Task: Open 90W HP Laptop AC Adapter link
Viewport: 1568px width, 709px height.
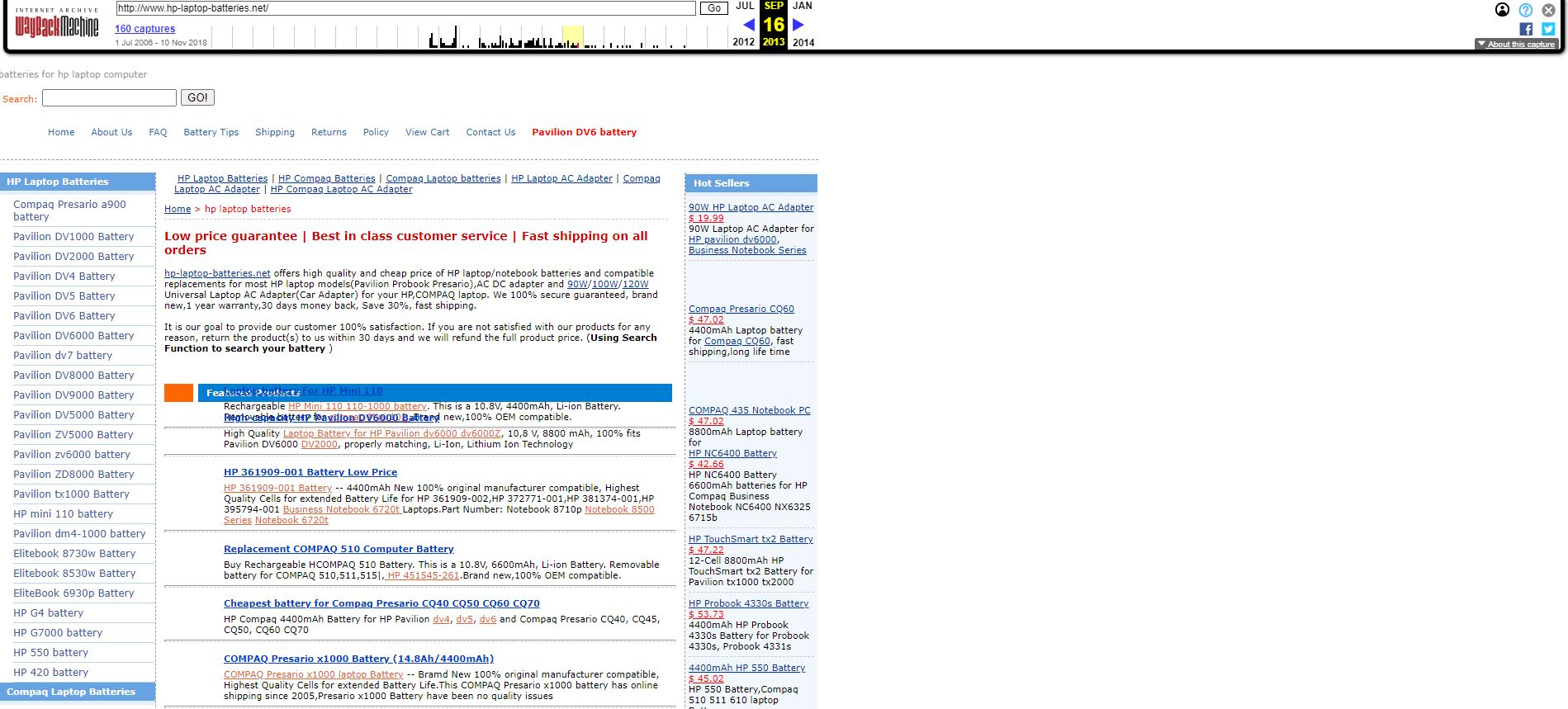Action: pyautogui.click(x=751, y=208)
